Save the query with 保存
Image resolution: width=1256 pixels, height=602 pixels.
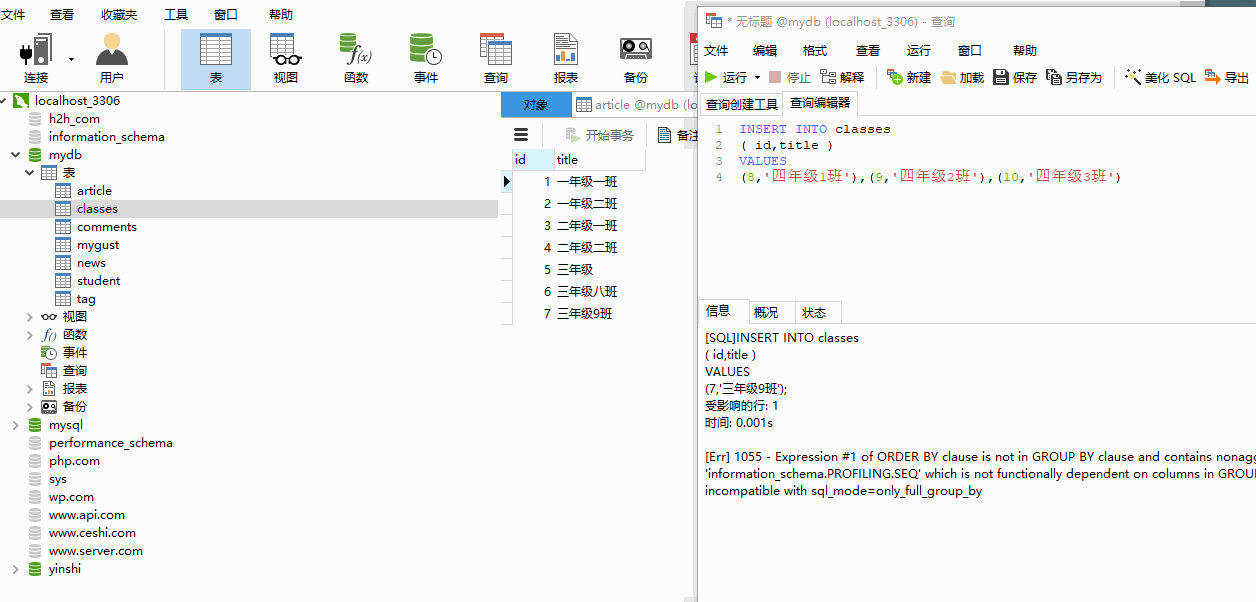coord(1015,77)
